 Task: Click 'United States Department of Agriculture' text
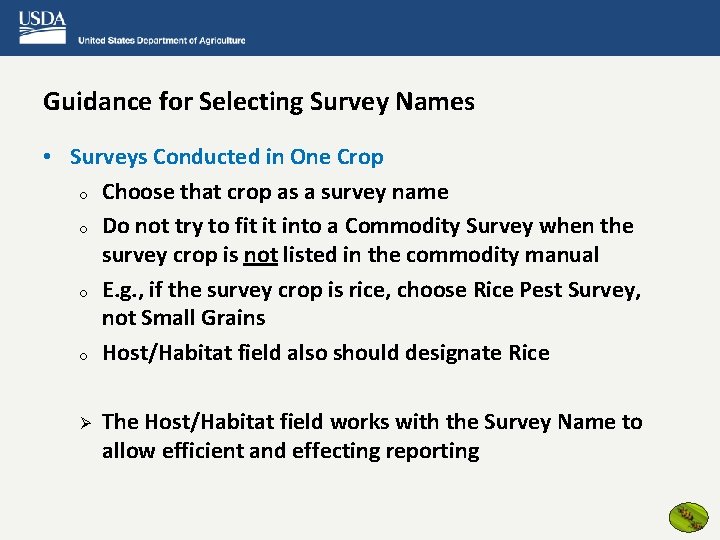pyautogui.click(x=162, y=40)
